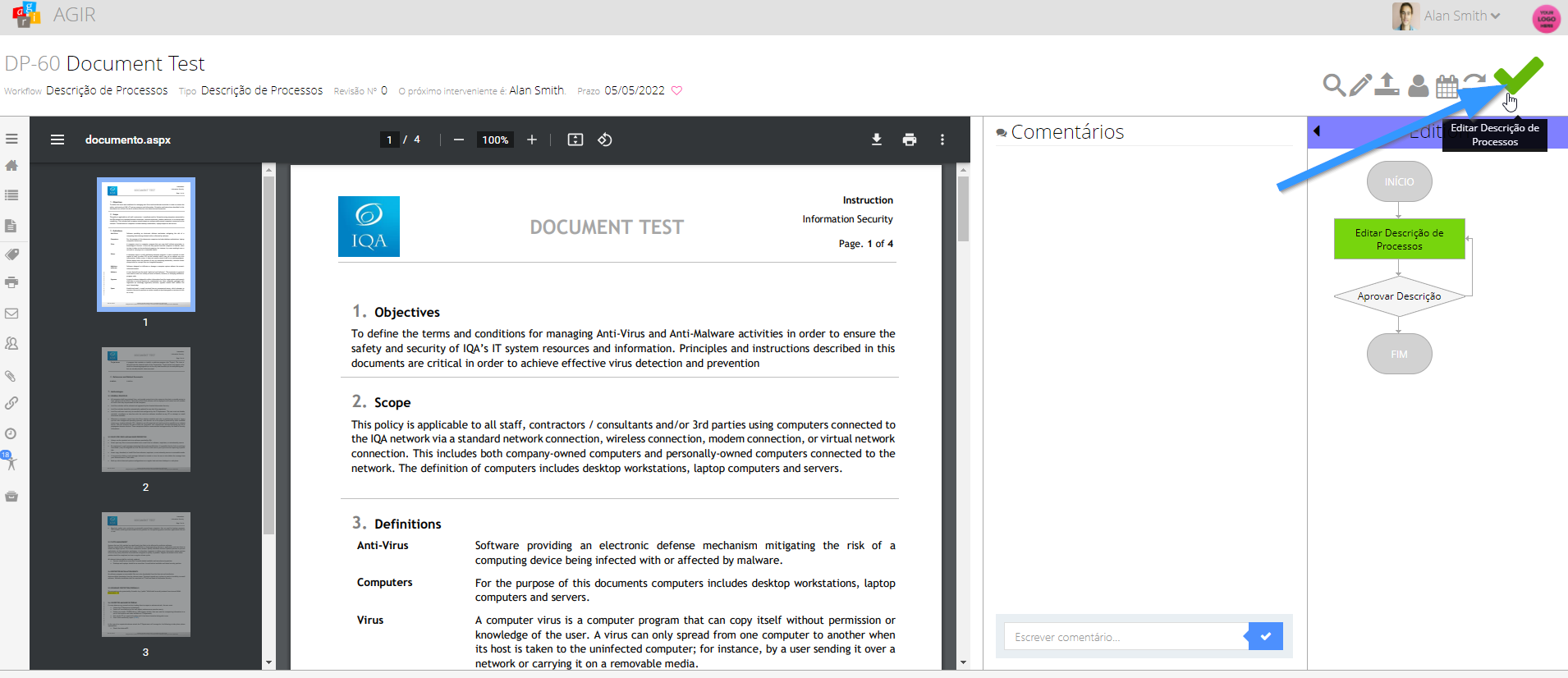Click the archive box icon in sidebar

[x=11, y=497]
